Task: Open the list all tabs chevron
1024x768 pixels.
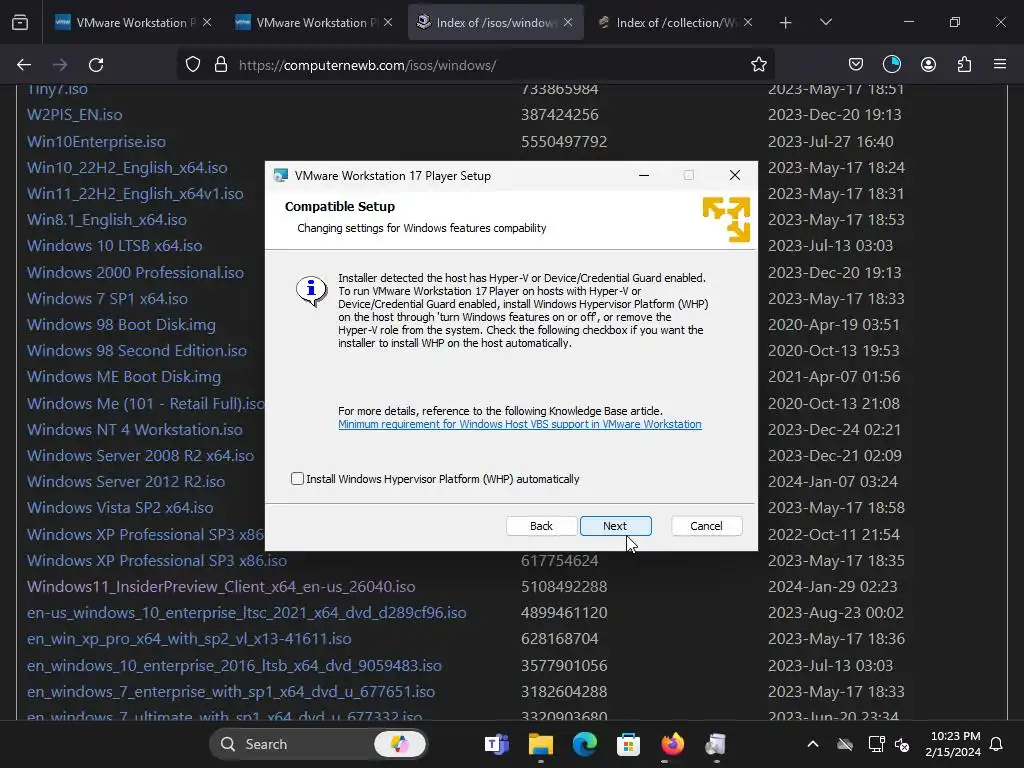Action: (x=825, y=23)
